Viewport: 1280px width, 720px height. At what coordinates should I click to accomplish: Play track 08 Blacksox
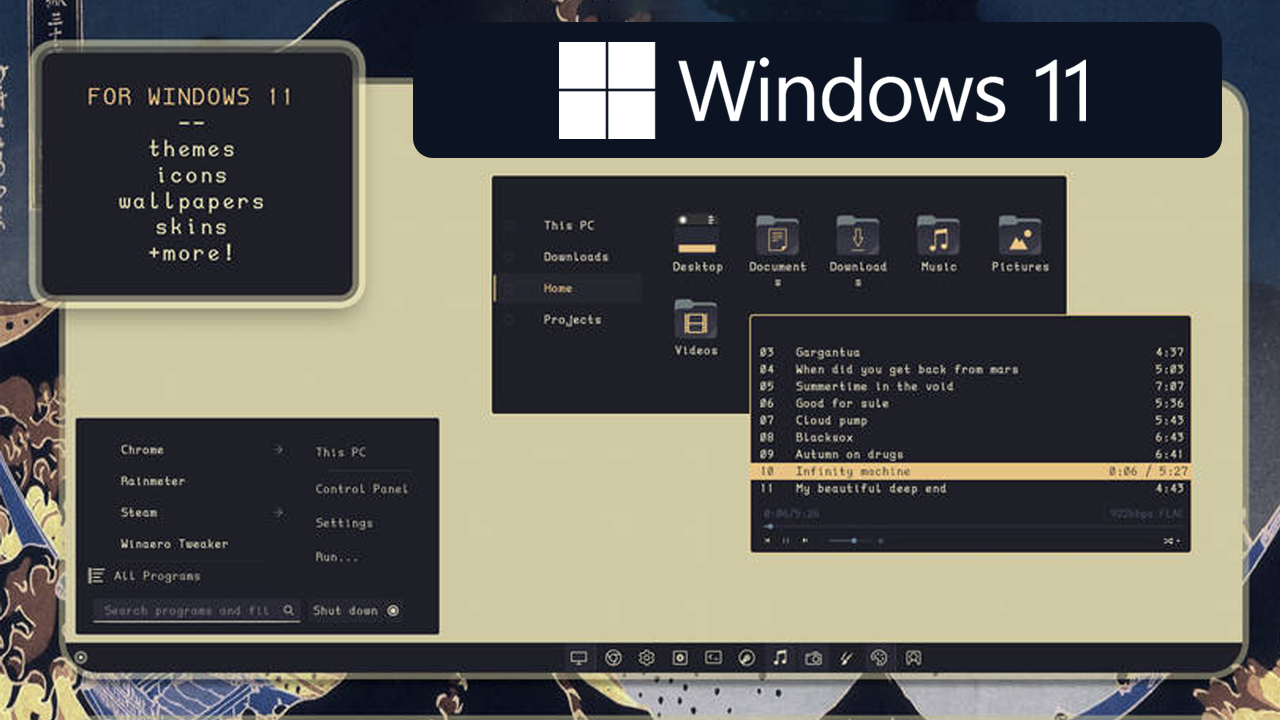click(971, 437)
